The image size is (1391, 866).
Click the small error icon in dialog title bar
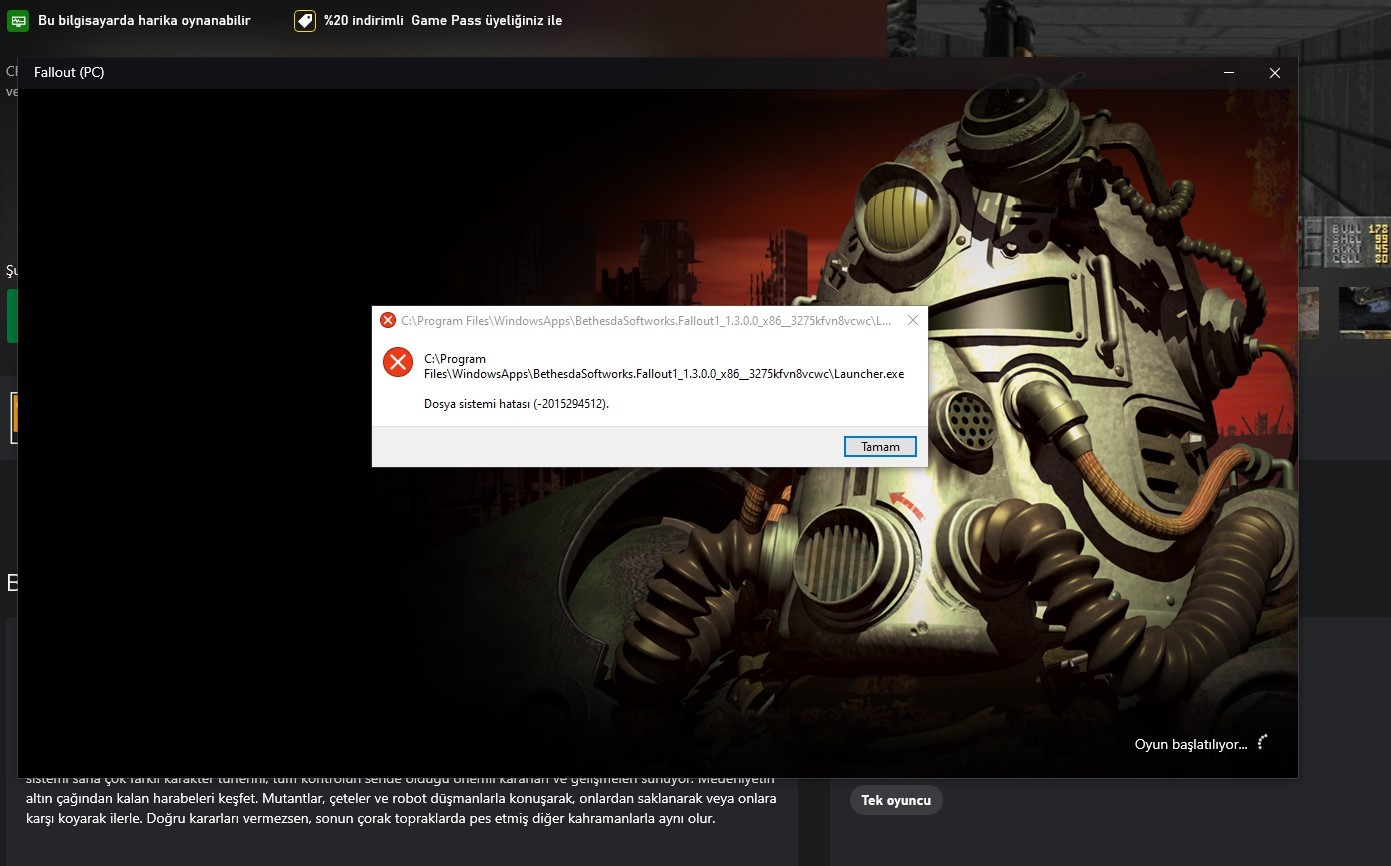pyautogui.click(x=388, y=320)
